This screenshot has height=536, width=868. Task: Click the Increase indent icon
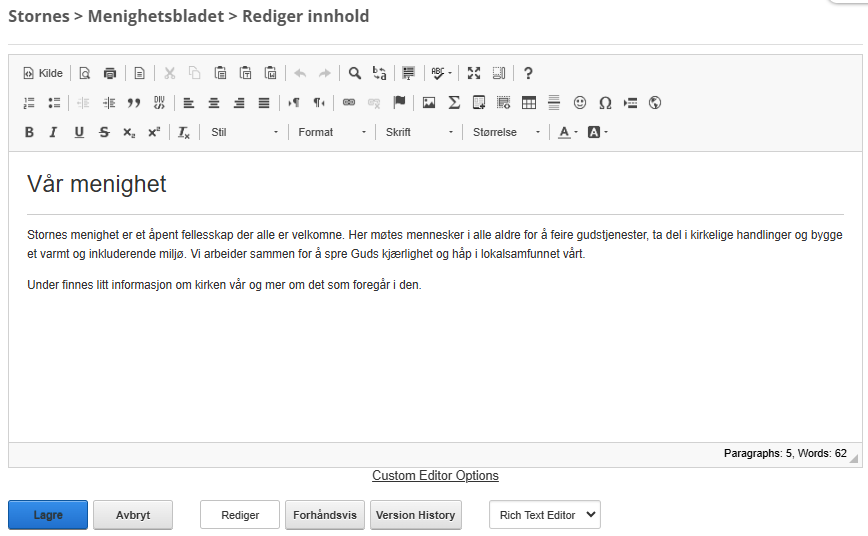click(x=108, y=103)
